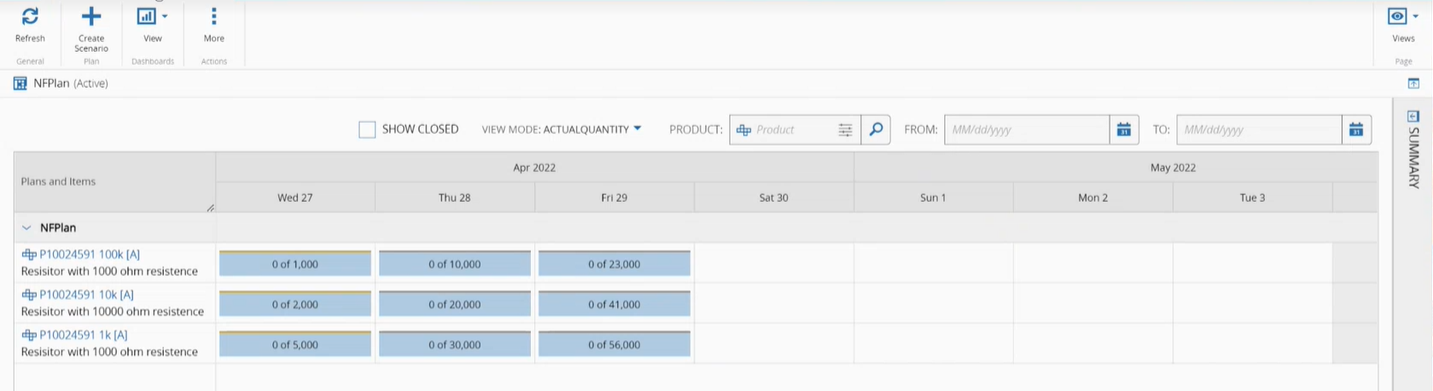
Task: Open the TO date calendar picker
Action: tap(1356, 129)
